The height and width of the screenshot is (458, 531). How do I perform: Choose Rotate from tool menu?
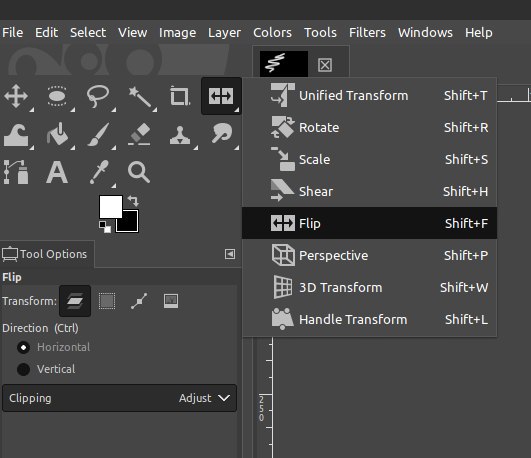(x=369, y=127)
